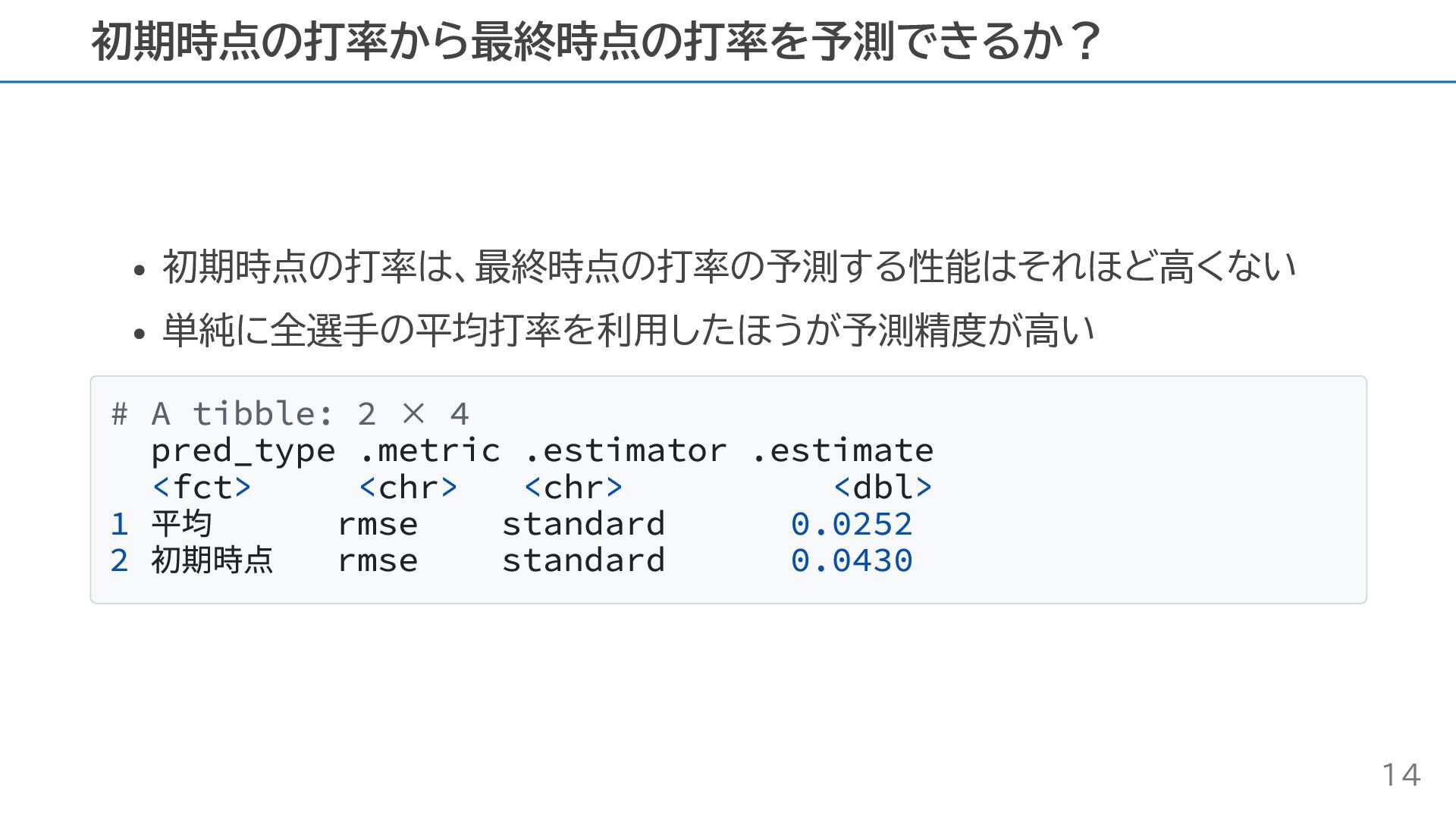Click the slide number 14
The width and height of the screenshot is (1456, 819).
[x=1401, y=775]
